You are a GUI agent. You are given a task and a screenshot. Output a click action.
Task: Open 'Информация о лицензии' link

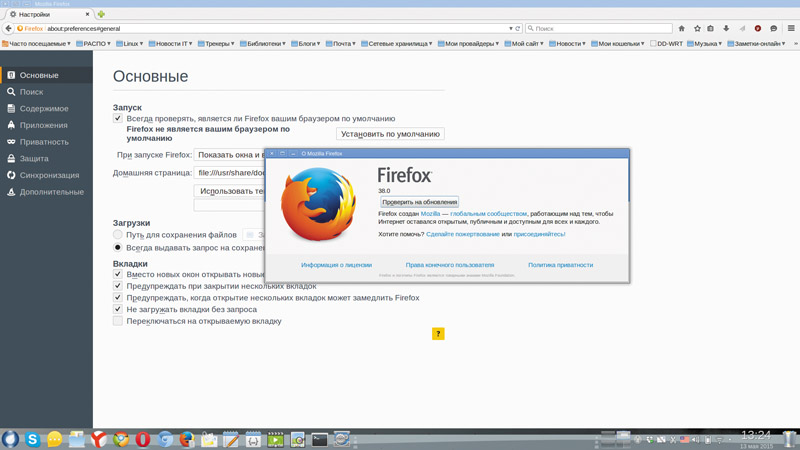(x=336, y=265)
